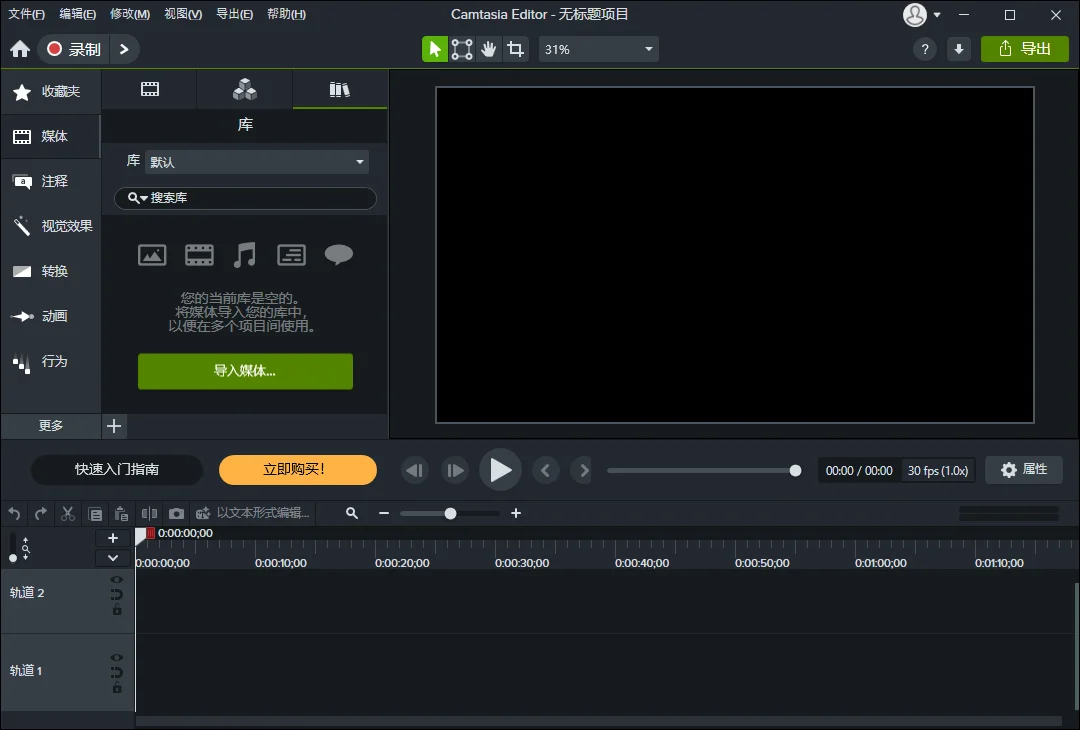Cut selection with the scissors icon

click(x=68, y=513)
